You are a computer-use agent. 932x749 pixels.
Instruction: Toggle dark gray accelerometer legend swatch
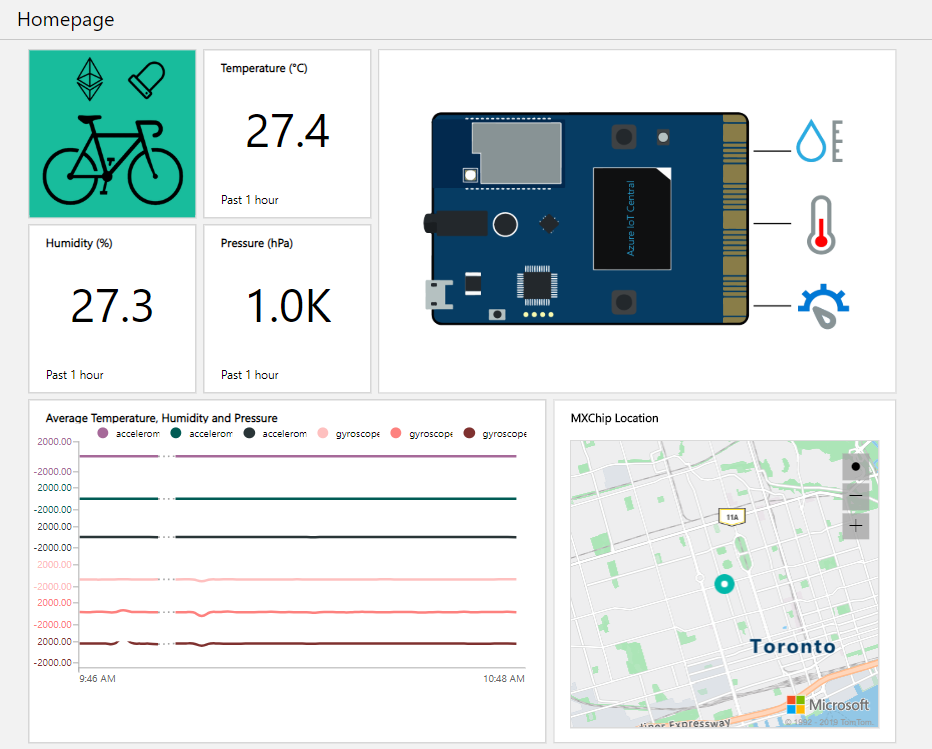pyautogui.click(x=250, y=433)
